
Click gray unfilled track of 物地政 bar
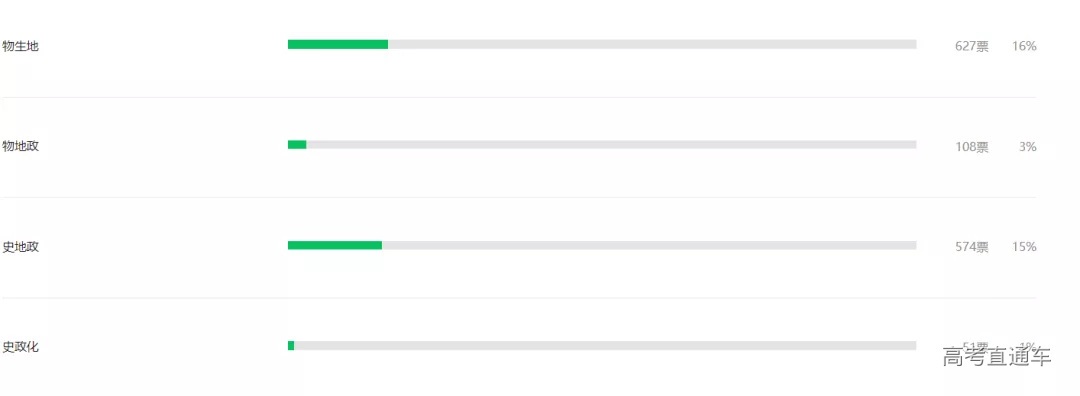tap(612, 145)
